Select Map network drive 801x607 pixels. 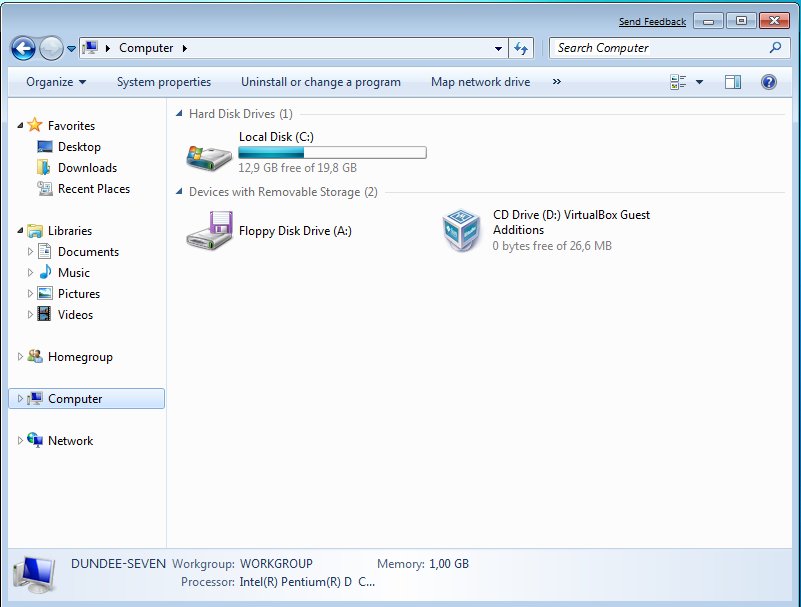tap(480, 82)
